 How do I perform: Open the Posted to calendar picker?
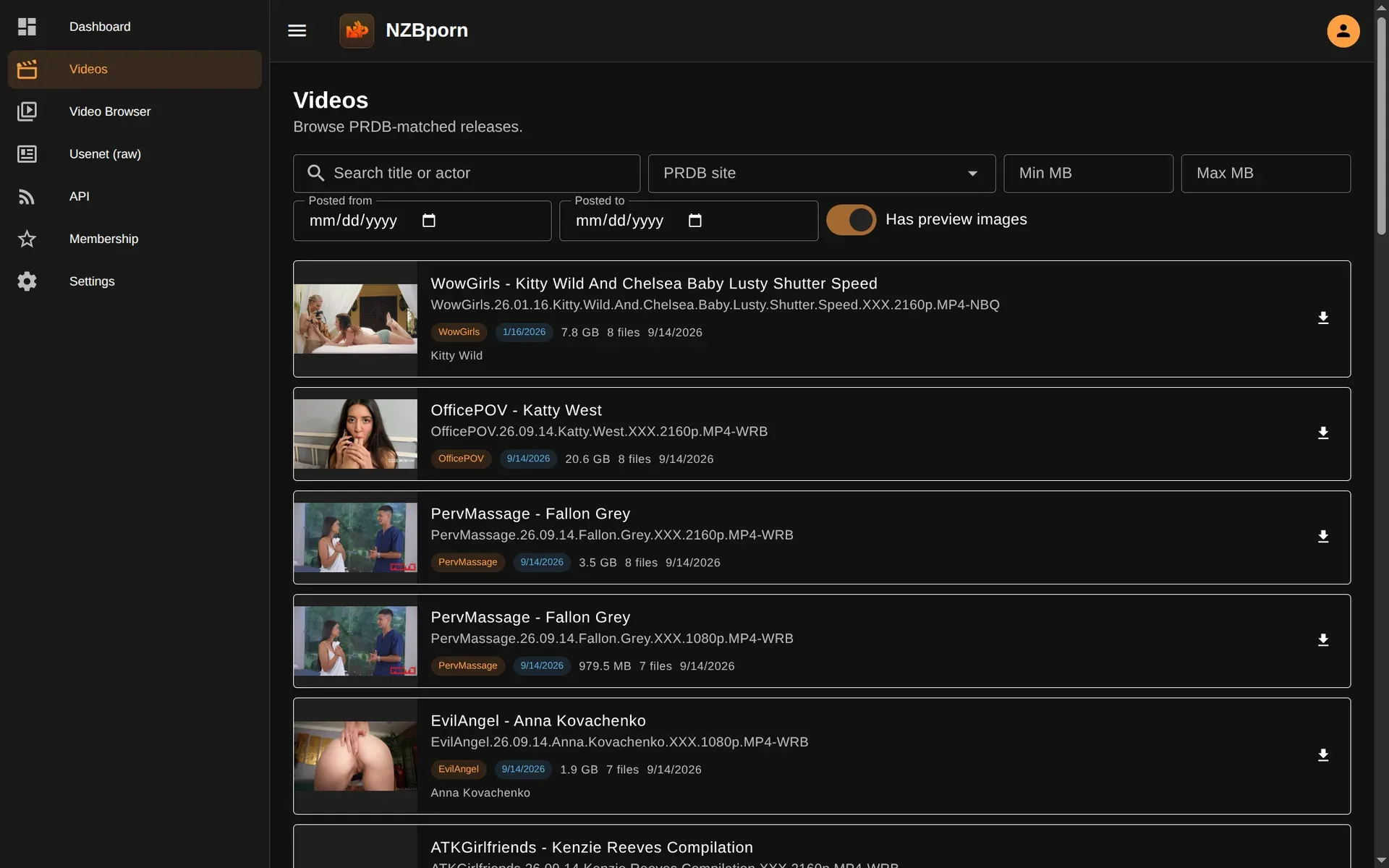(695, 221)
